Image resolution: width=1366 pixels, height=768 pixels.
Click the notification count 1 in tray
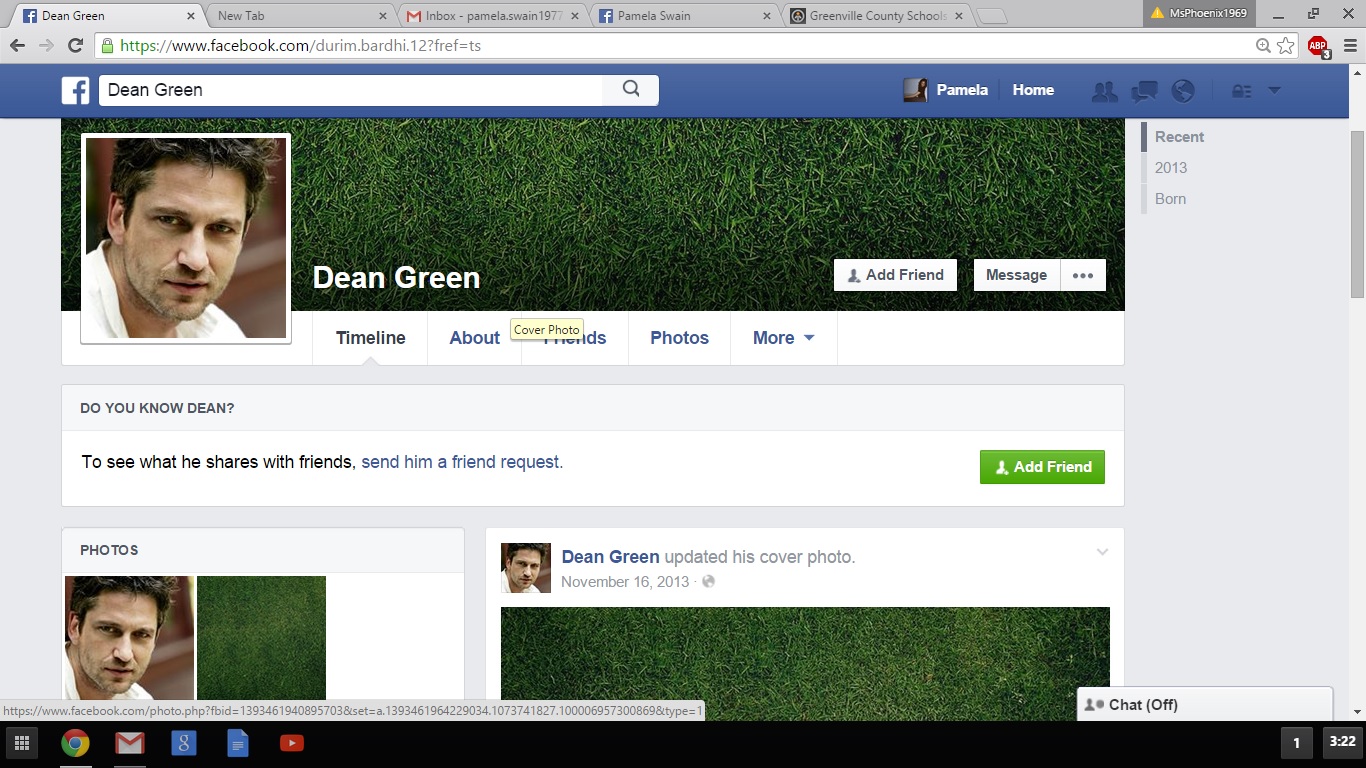(1297, 743)
